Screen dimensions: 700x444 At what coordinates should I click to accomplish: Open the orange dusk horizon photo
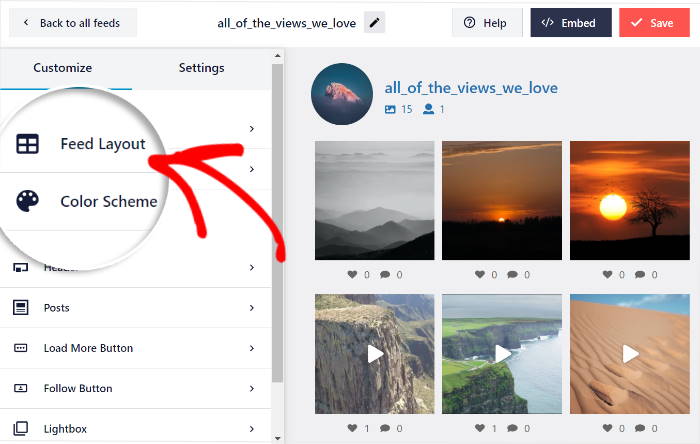point(502,200)
